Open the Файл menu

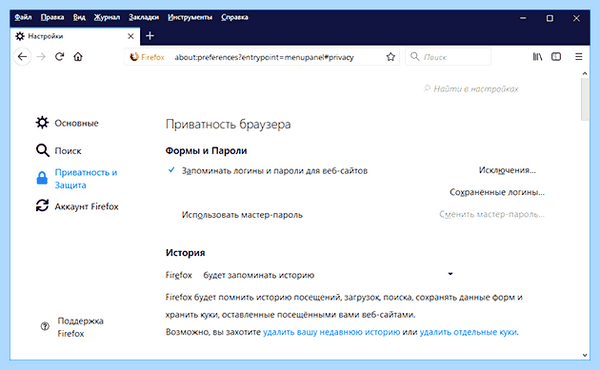23,17
